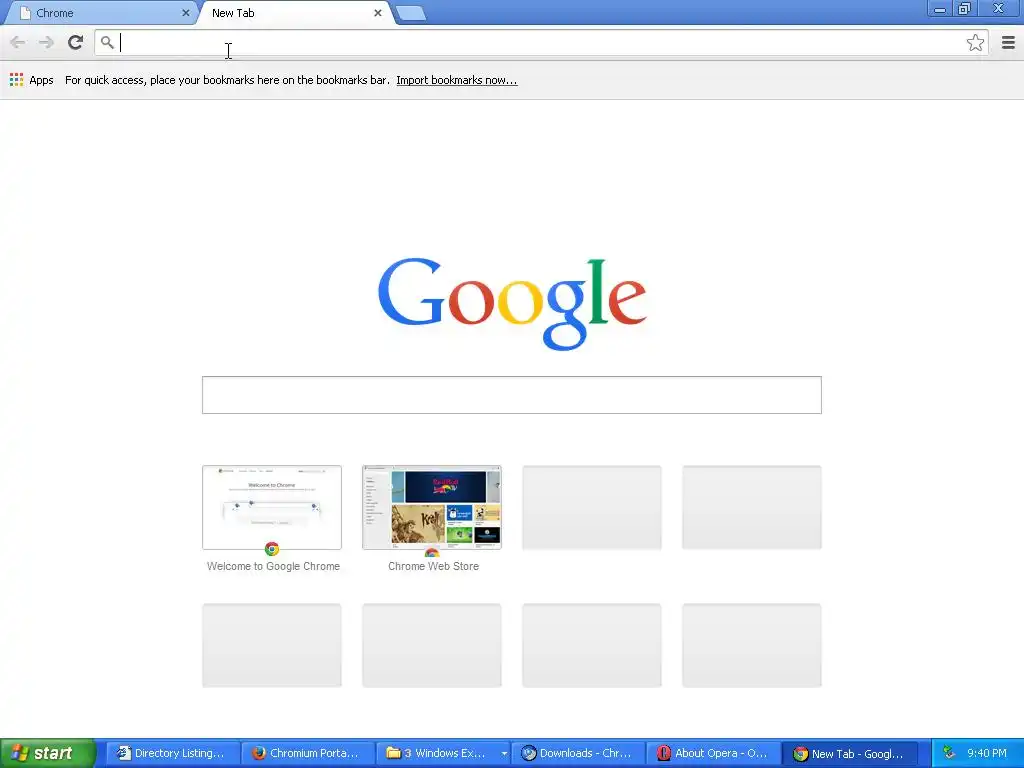The height and width of the screenshot is (768, 1024).
Task: Click the Welcome to Google Chrome label
Action: tap(273, 566)
